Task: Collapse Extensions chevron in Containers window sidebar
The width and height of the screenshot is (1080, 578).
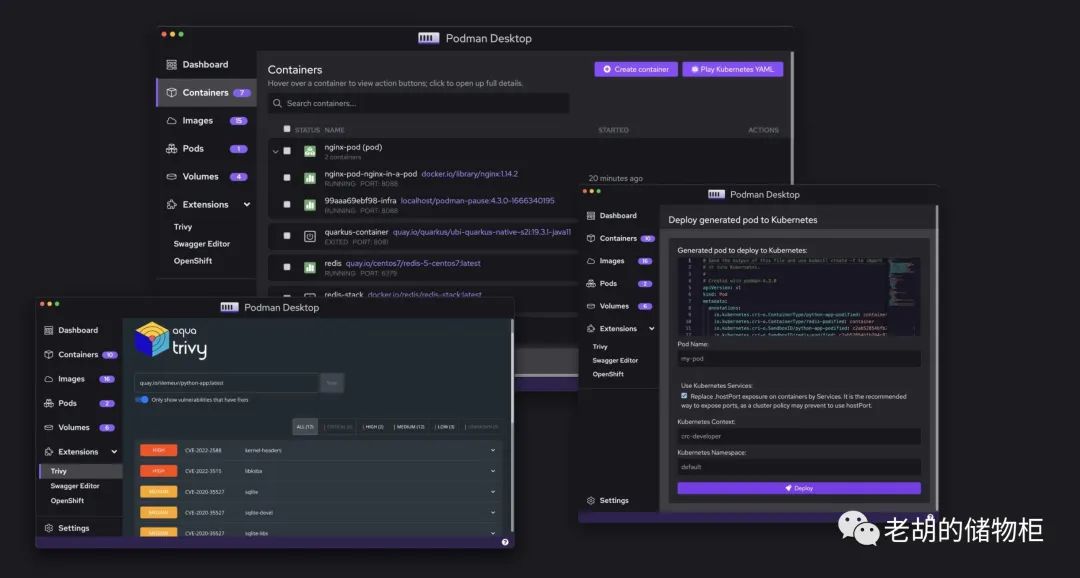Action: [x=247, y=205]
